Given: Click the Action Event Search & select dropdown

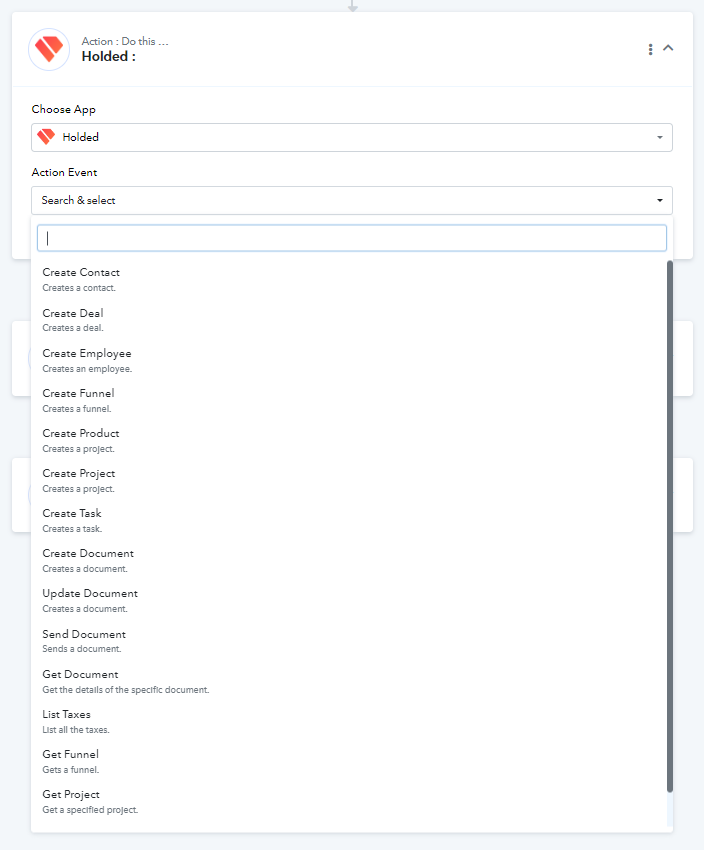Looking at the screenshot, I should coord(352,201).
